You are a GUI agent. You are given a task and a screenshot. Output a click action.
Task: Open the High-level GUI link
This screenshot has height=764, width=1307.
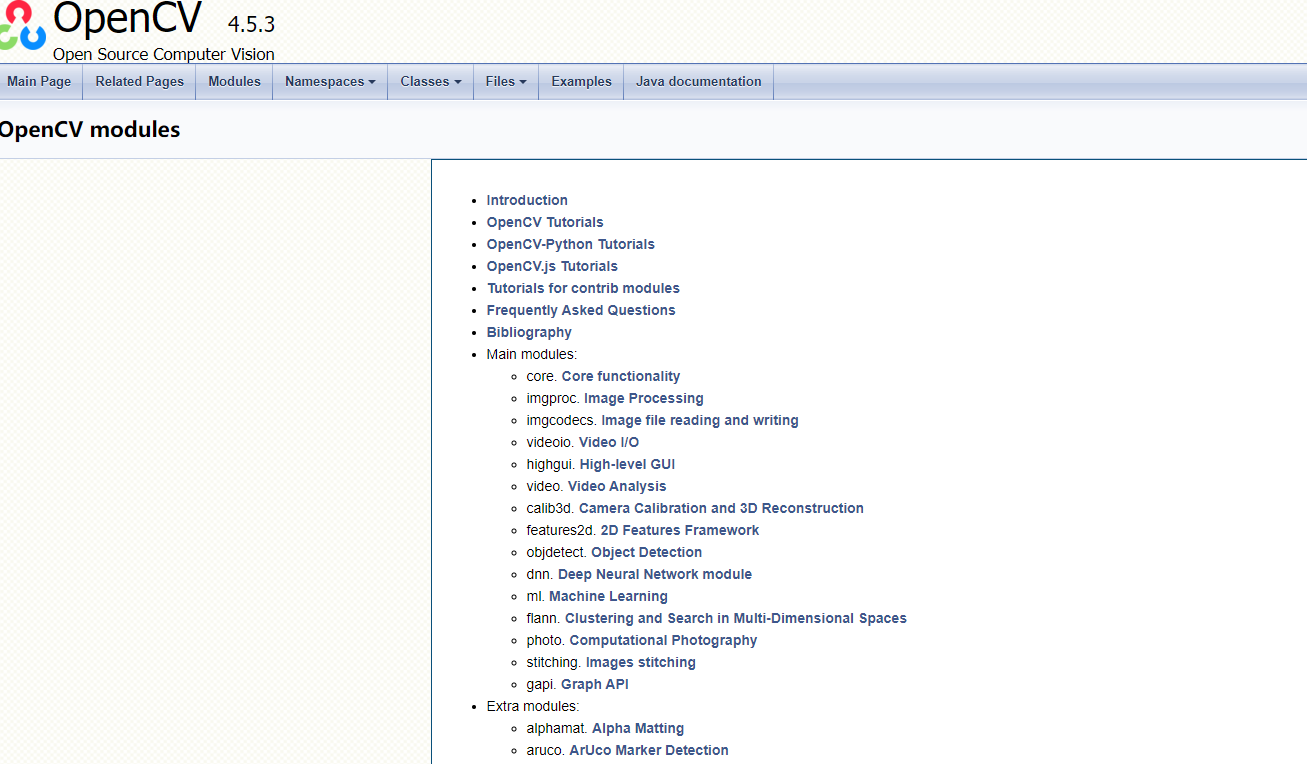627,464
